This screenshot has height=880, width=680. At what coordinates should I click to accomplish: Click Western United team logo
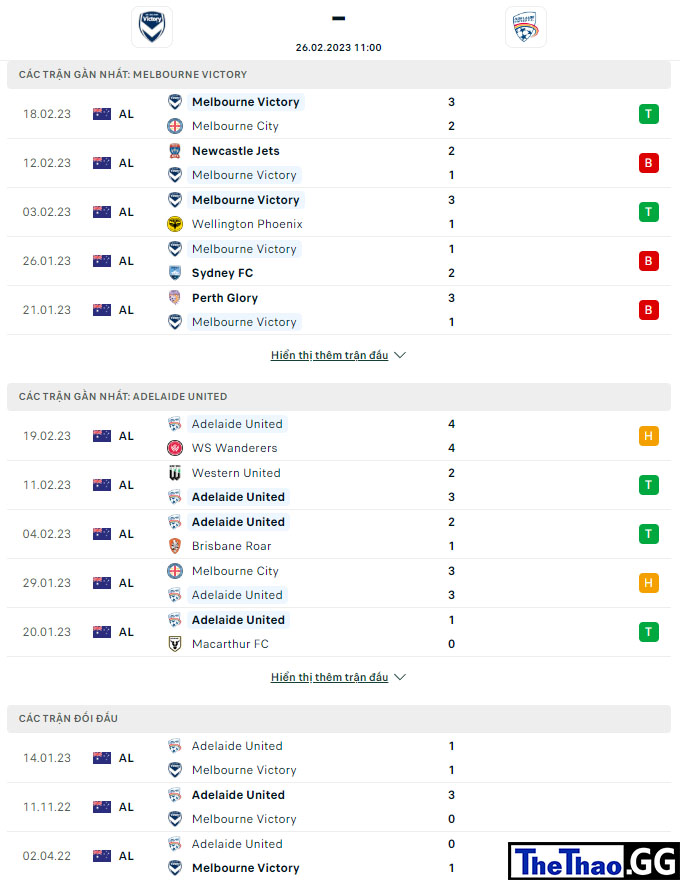click(175, 473)
